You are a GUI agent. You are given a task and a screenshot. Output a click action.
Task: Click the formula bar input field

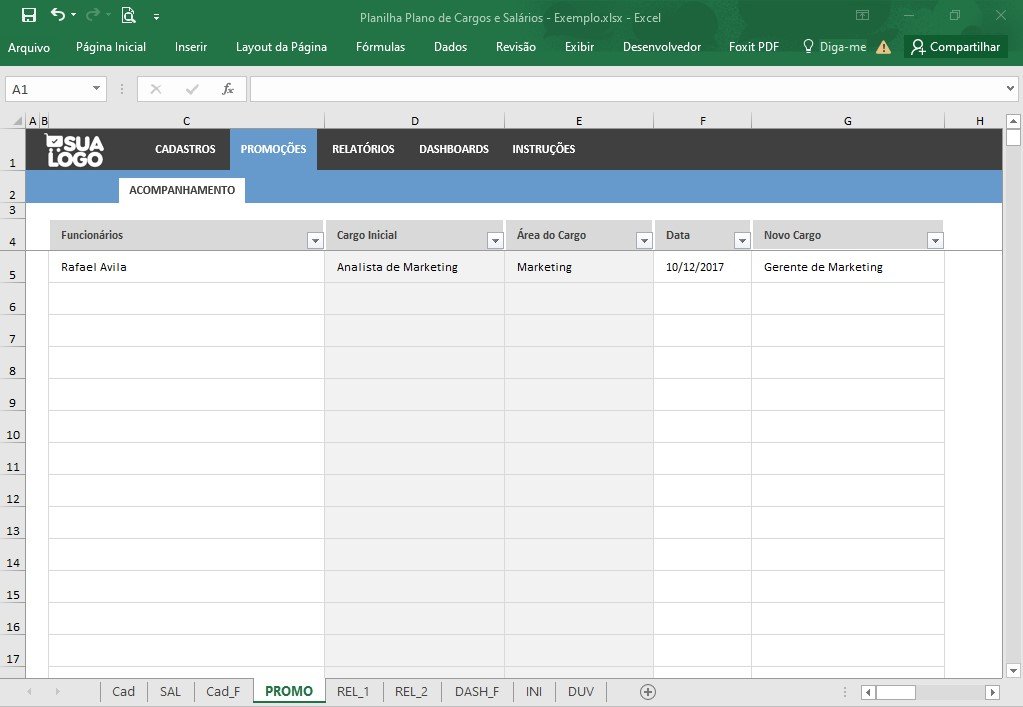tap(626, 89)
